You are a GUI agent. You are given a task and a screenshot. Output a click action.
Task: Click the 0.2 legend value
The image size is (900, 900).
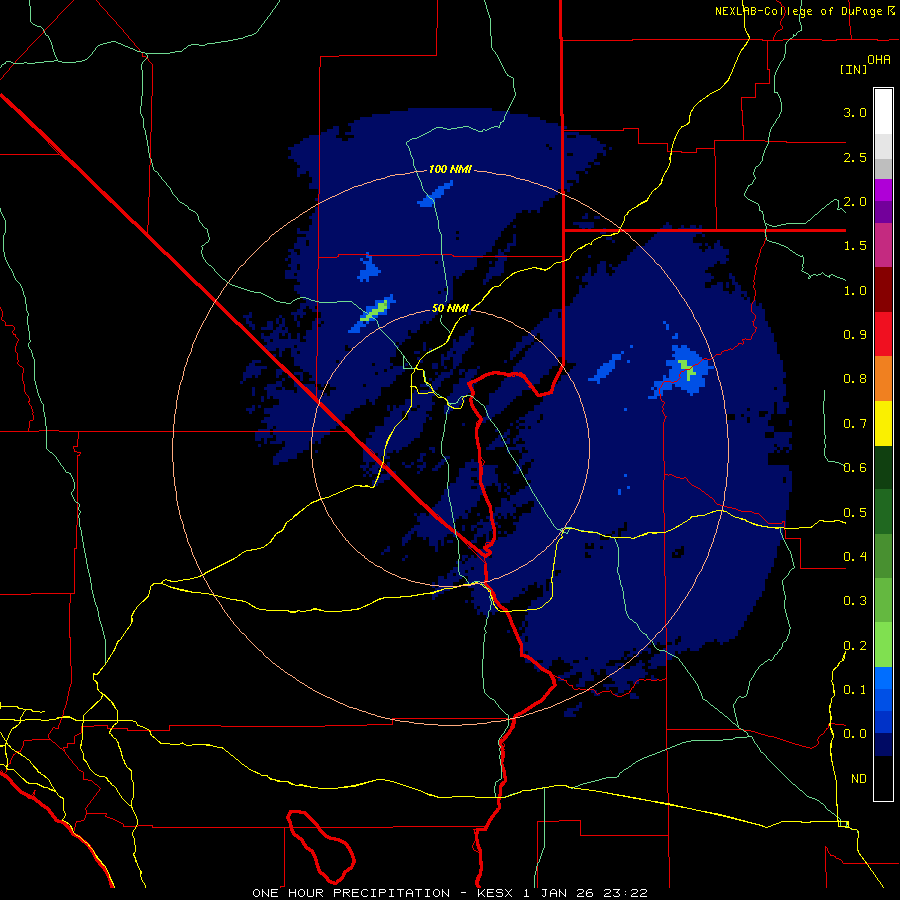[855, 645]
